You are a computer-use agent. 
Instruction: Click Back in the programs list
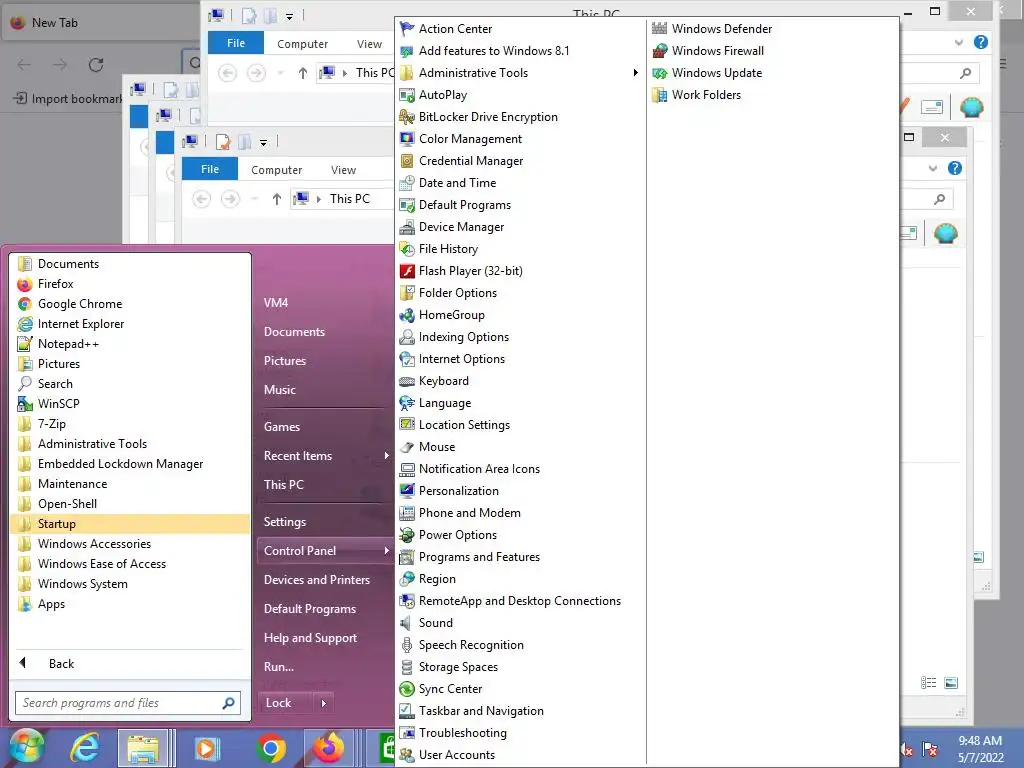click(x=61, y=664)
